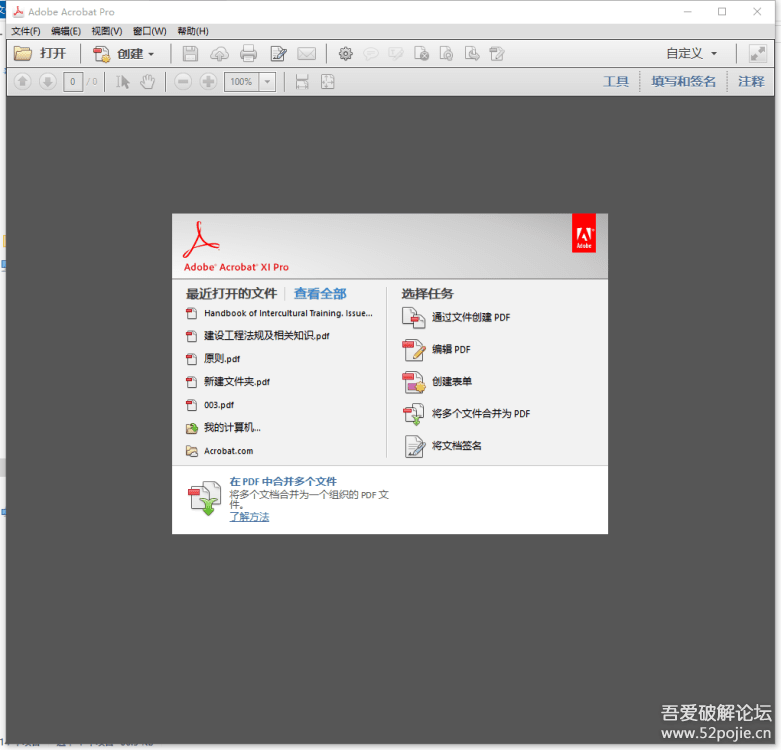781x750 pixels.
Task: Open the Help (帮助) menu
Action: (x=193, y=31)
